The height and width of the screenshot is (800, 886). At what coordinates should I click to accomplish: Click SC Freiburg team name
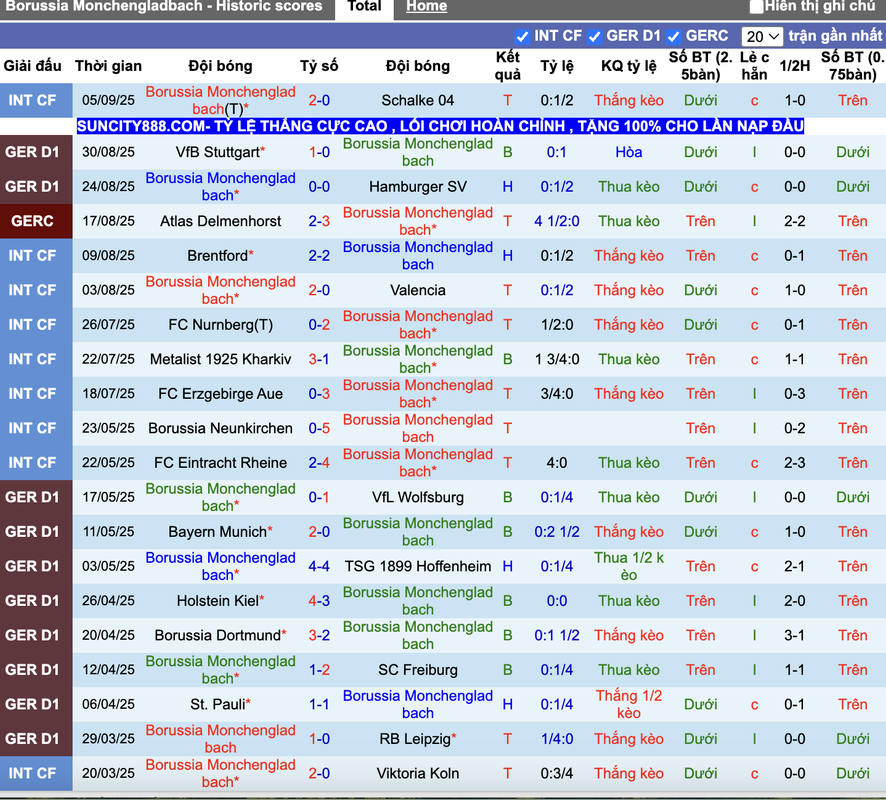418,670
